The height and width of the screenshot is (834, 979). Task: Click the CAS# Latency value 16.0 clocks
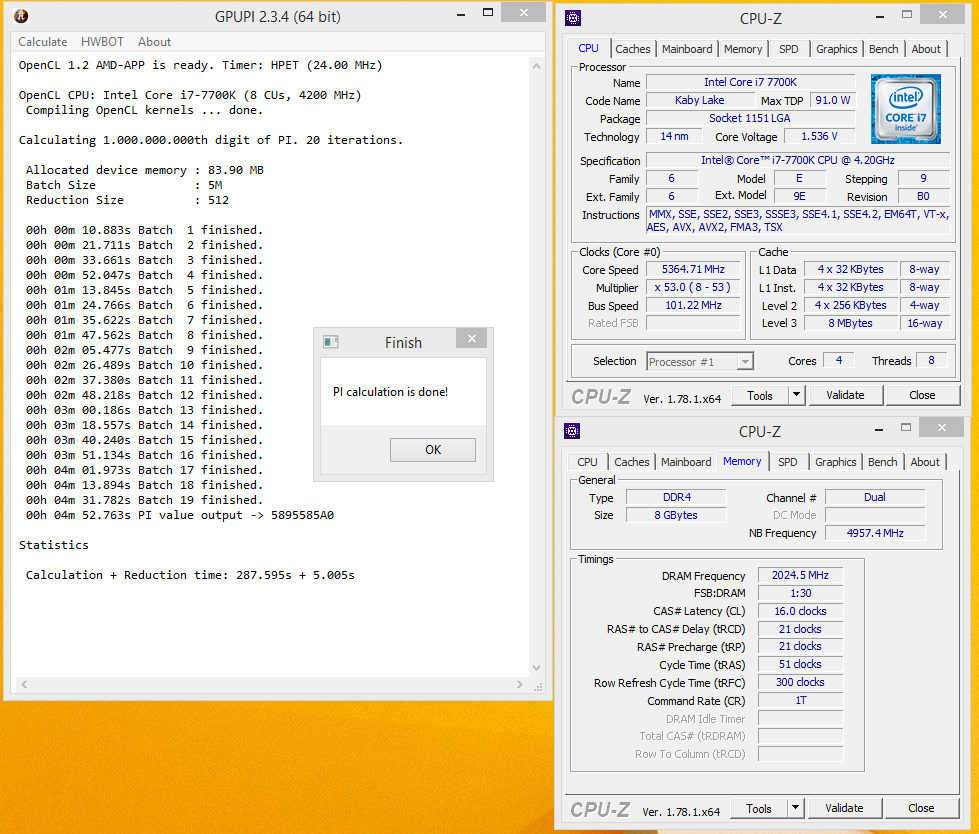pos(800,611)
